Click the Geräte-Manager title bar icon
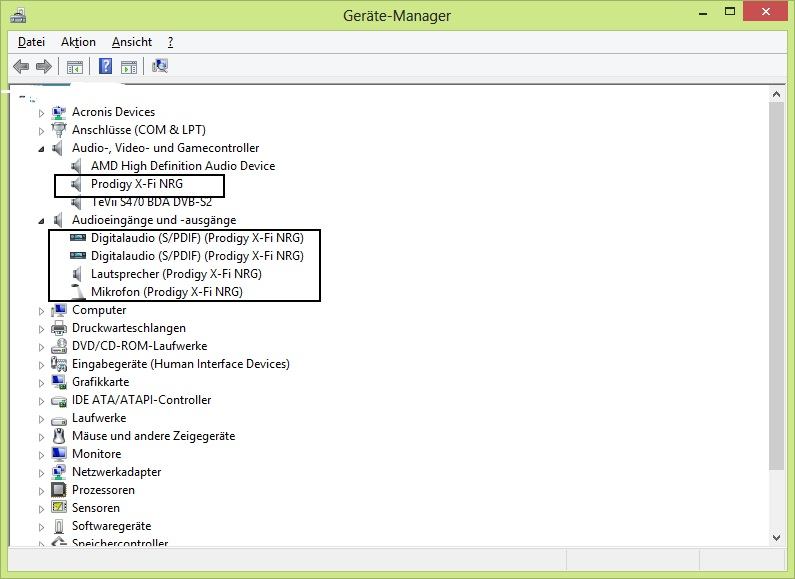Viewport: 795px width, 579px height. [18, 15]
